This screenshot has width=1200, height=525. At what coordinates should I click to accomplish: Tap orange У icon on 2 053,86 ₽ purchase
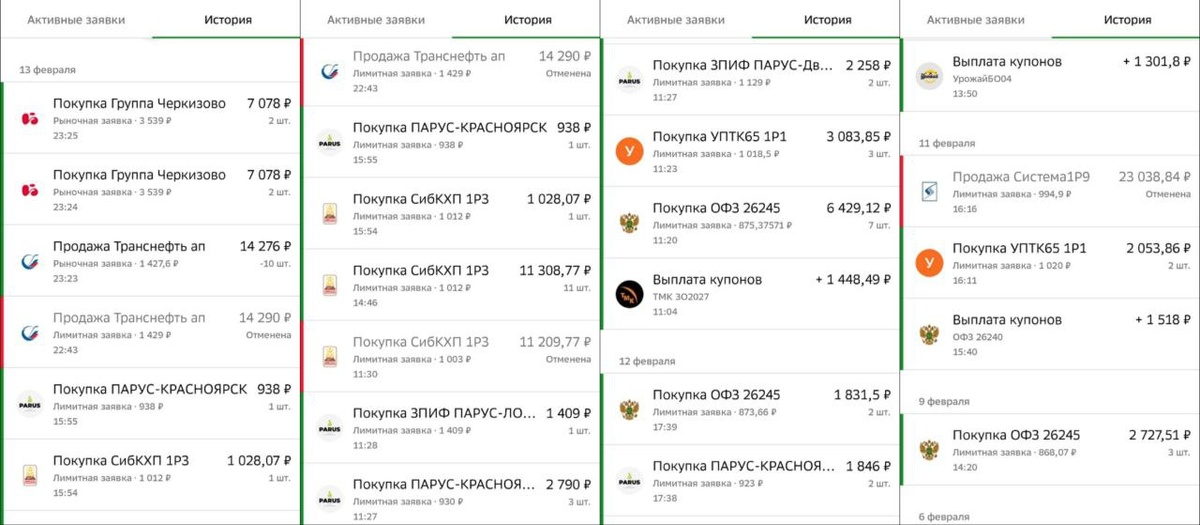tap(930, 262)
